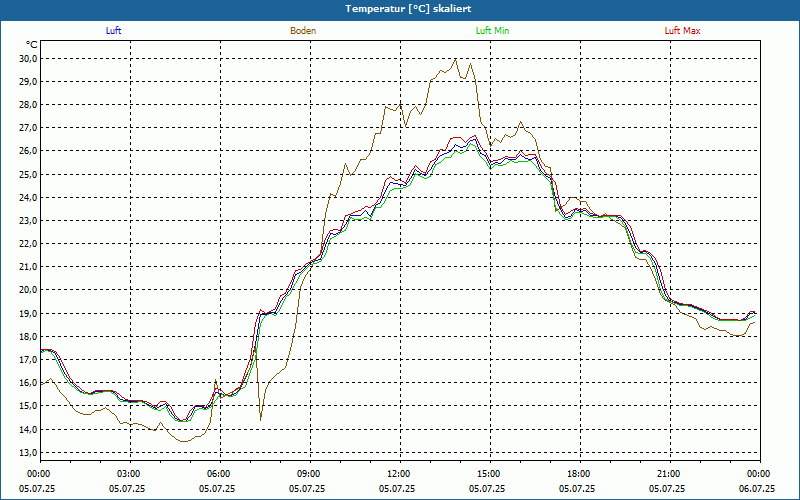Click the 29,0 y-axis value
Image resolution: width=800 pixels, height=500 pixels.
[x=28, y=82]
